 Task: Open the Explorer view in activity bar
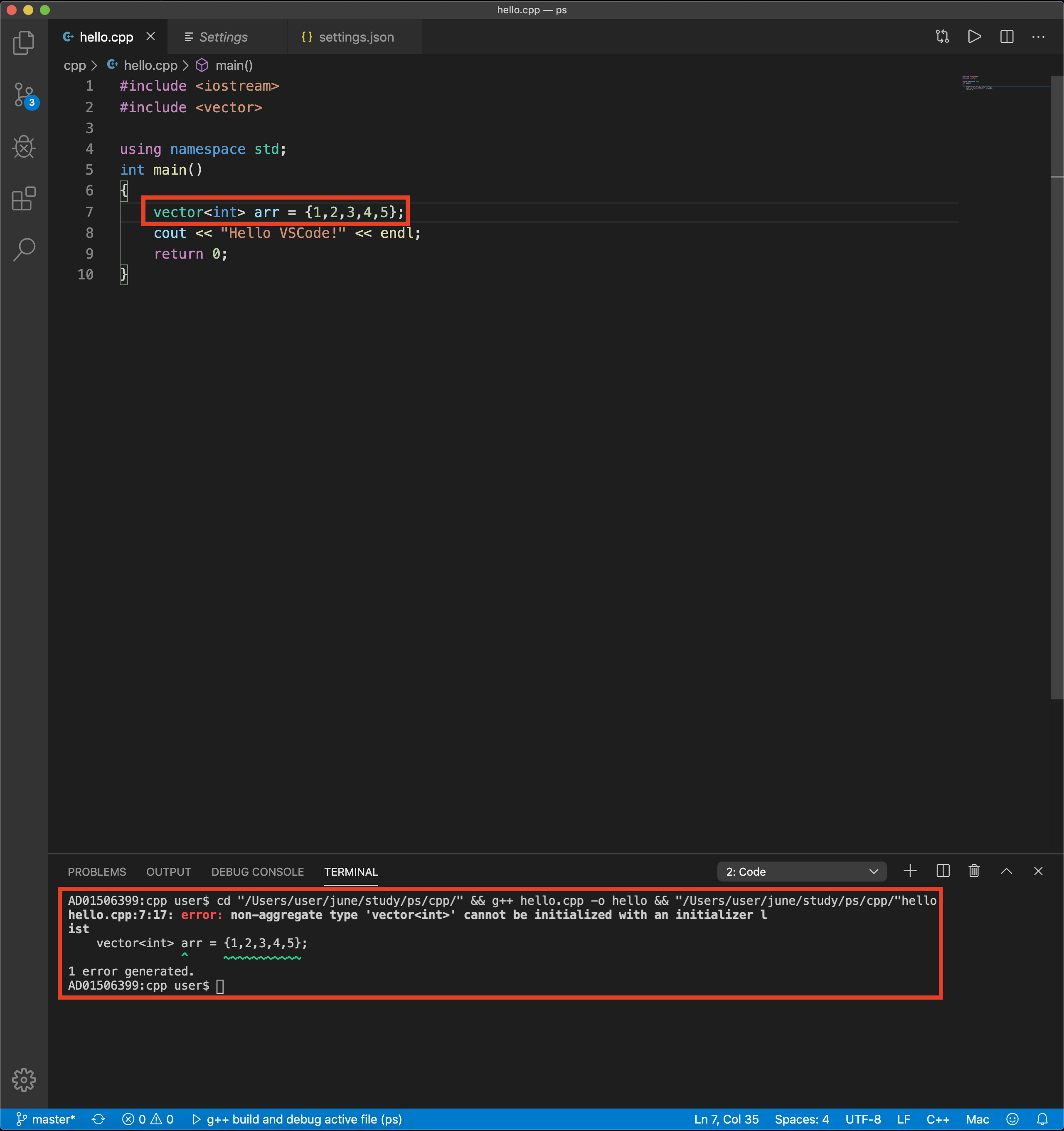[23, 43]
